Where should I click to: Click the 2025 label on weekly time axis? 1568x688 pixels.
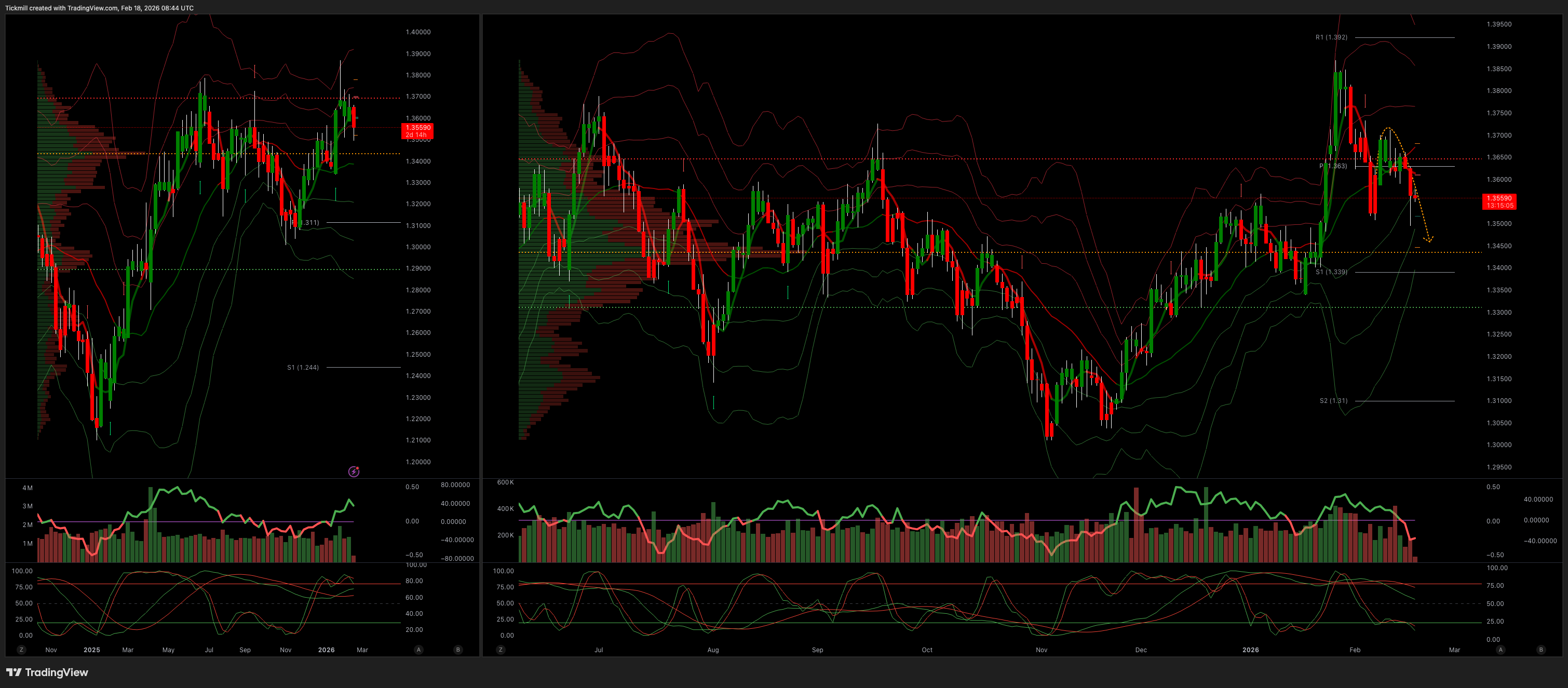[91, 650]
